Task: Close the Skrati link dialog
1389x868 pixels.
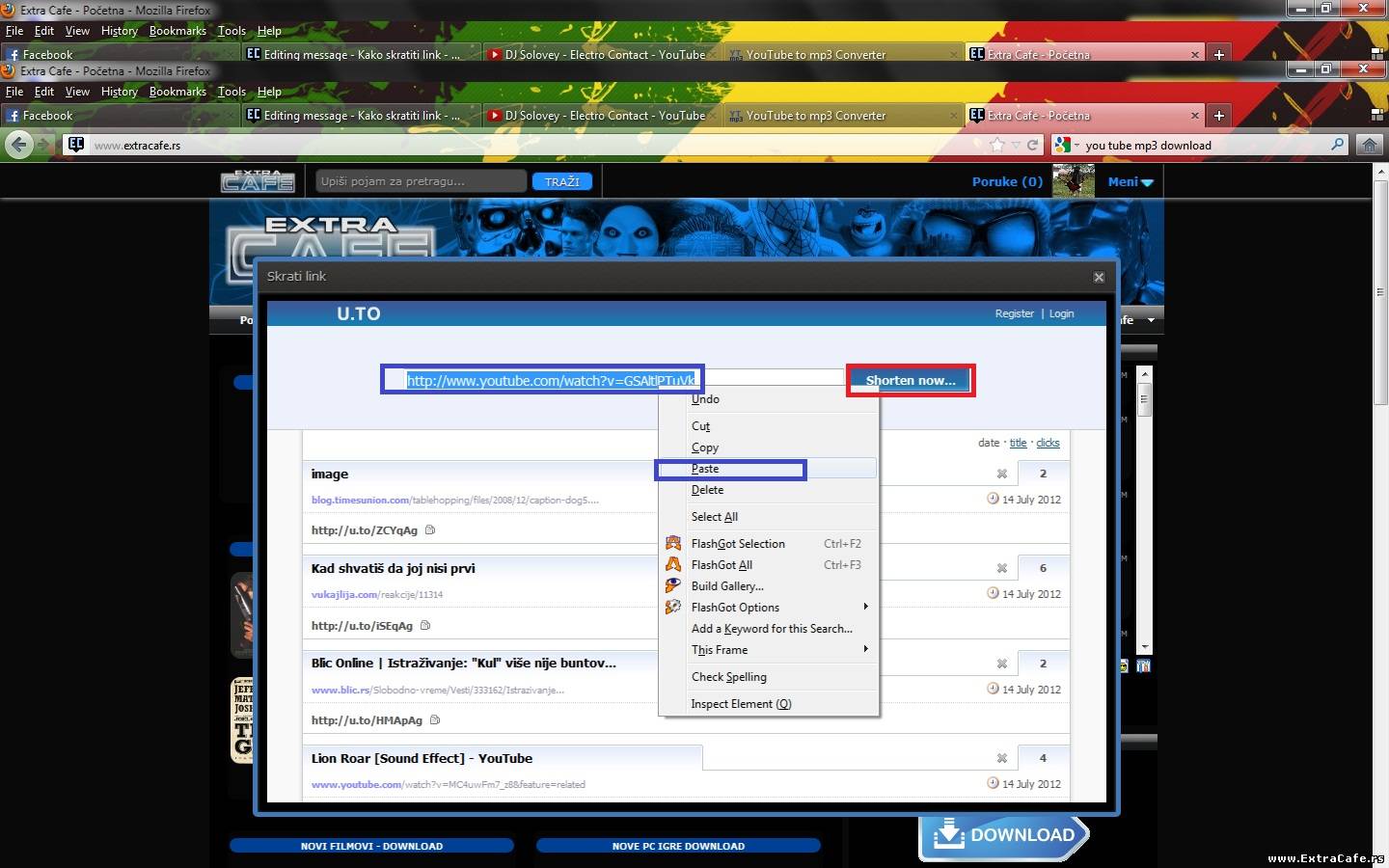Action: coord(1099,277)
